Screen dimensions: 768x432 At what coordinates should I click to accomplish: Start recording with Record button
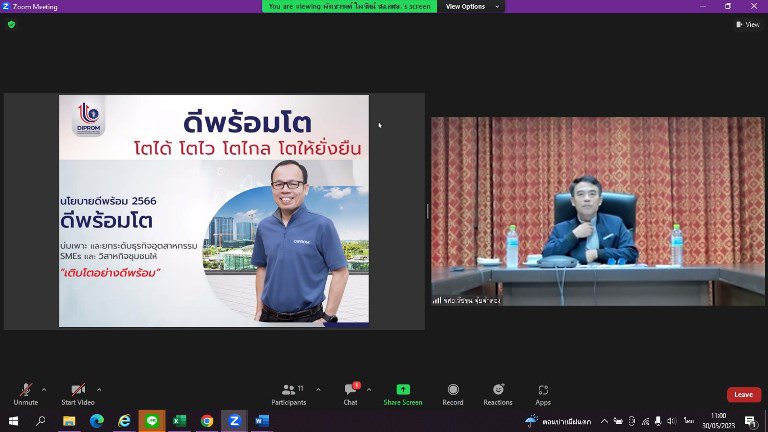(x=453, y=394)
